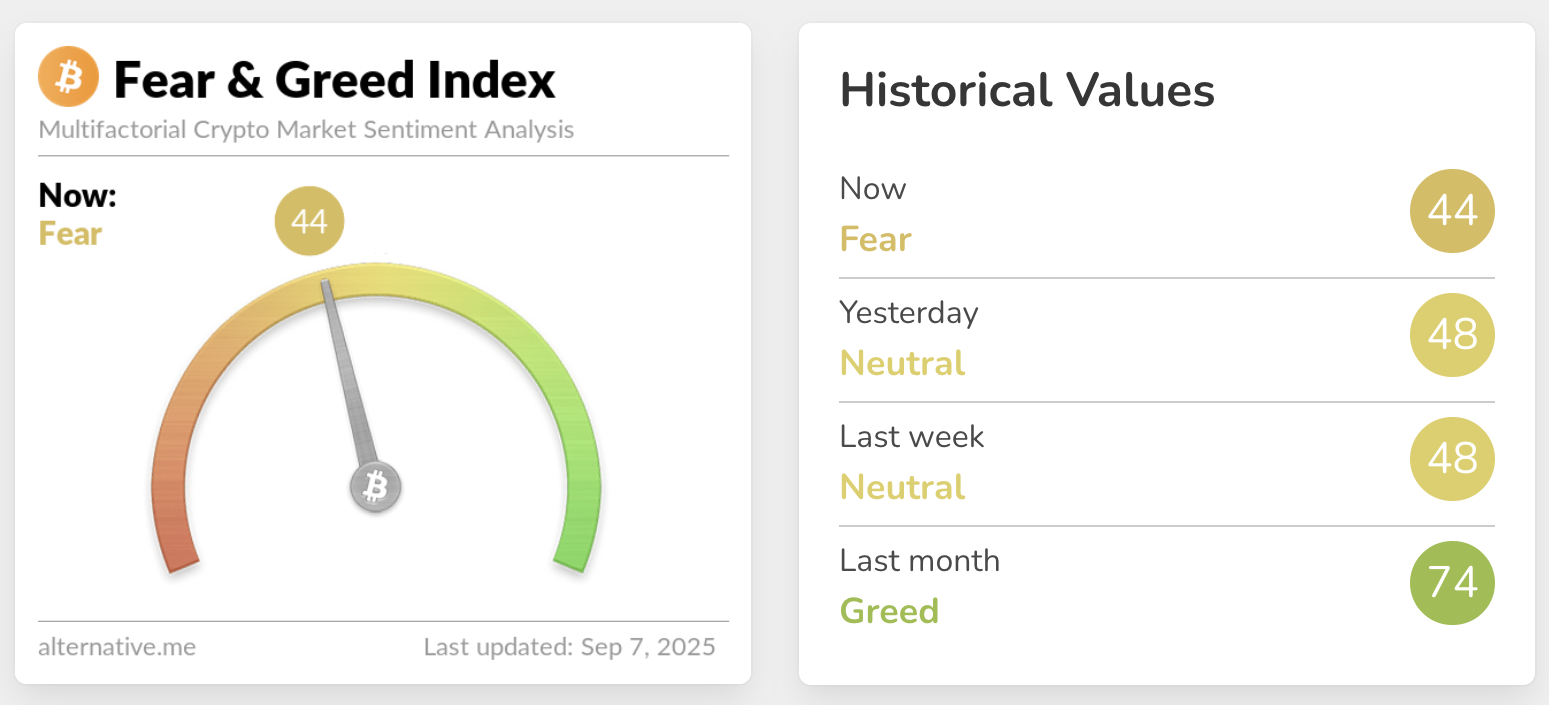Click the Neutral label under Yesterday
1549x705 pixels.
902,363
